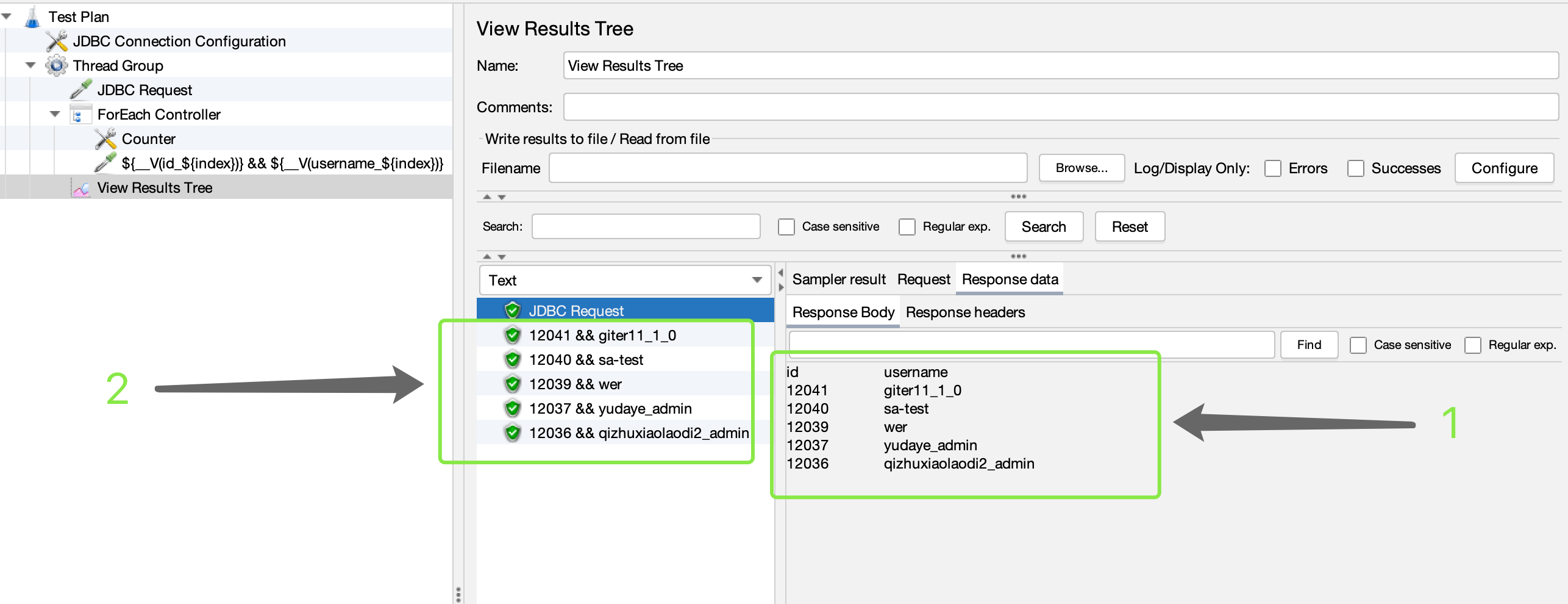Enable the Successes only checkbox
Screen dimensions: 1568x604
(1356, 168)
